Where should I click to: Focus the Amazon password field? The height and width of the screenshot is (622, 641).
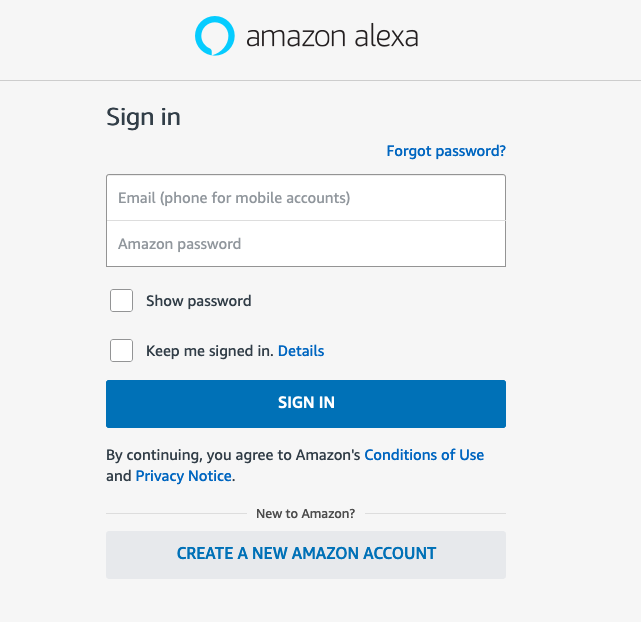(306, 244)
